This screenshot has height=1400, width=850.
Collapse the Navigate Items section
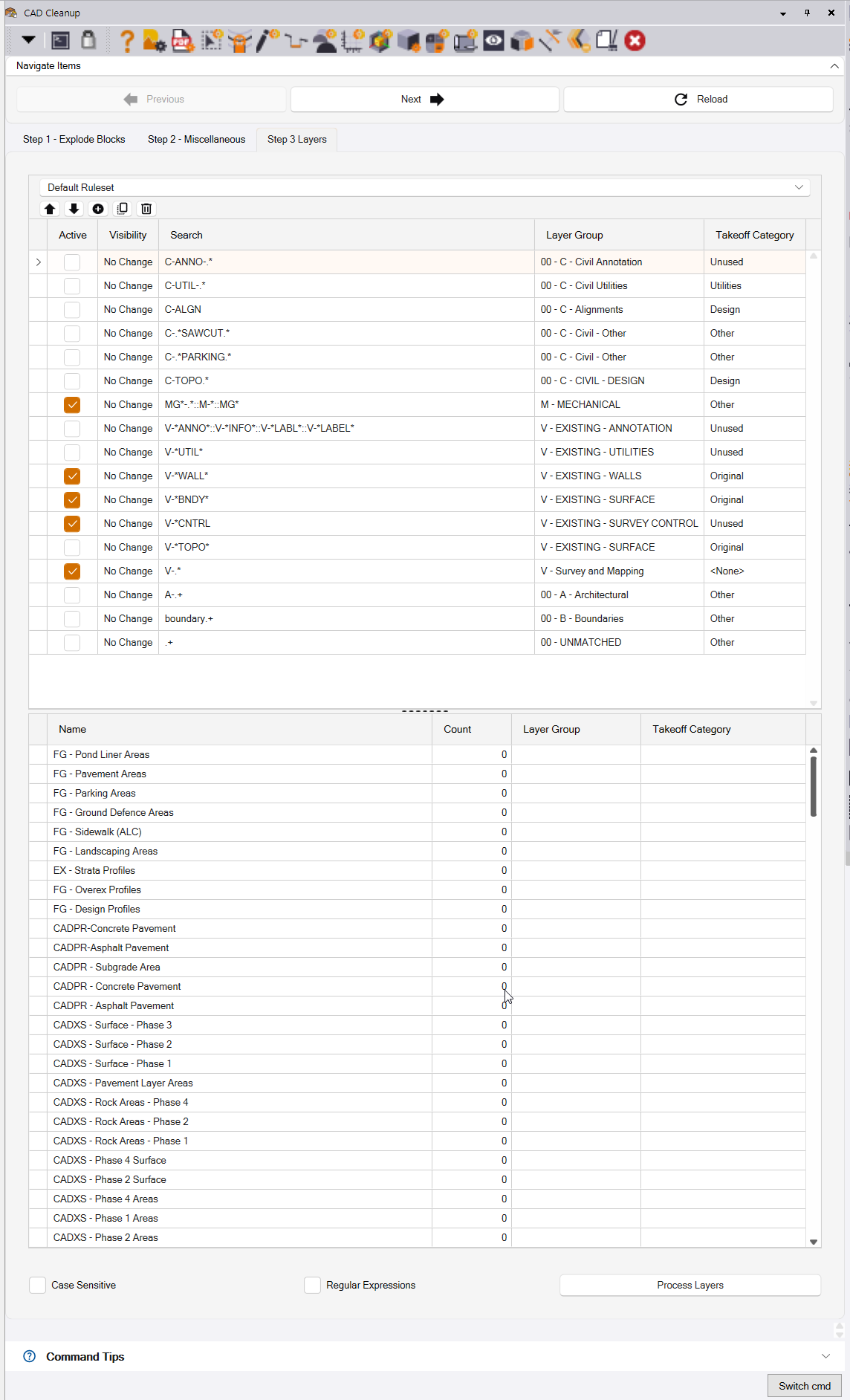[x=834, y=66]
